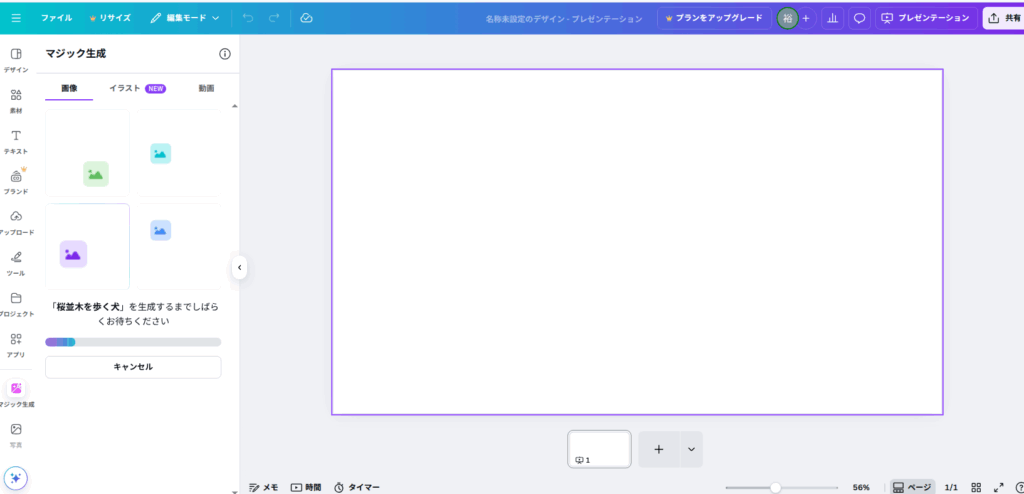The image size is (1024, 494).
Task: Select the page 1 thumbnail
Action: (x=600, y=449)
